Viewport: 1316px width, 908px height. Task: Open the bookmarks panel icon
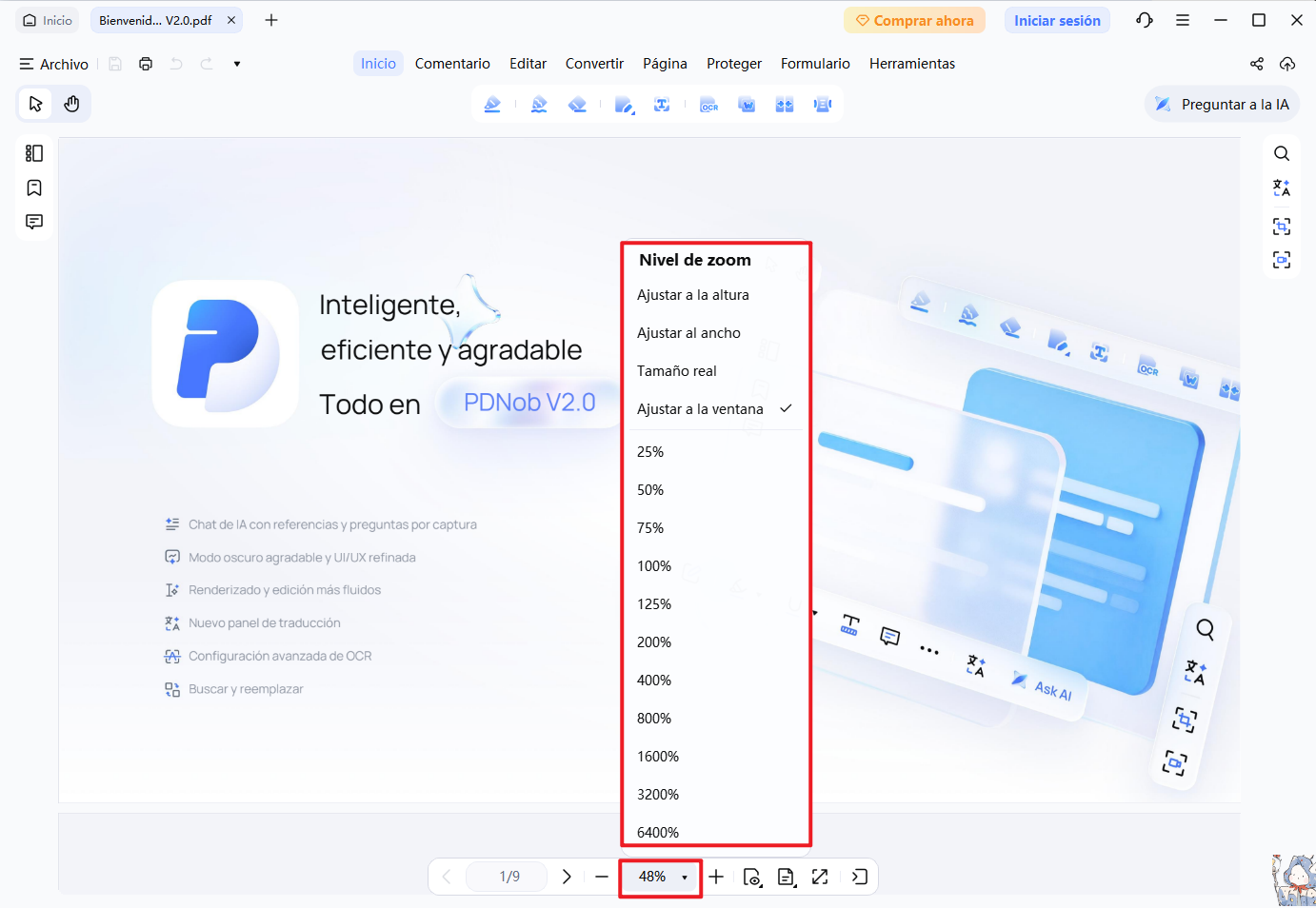point(34,188)
